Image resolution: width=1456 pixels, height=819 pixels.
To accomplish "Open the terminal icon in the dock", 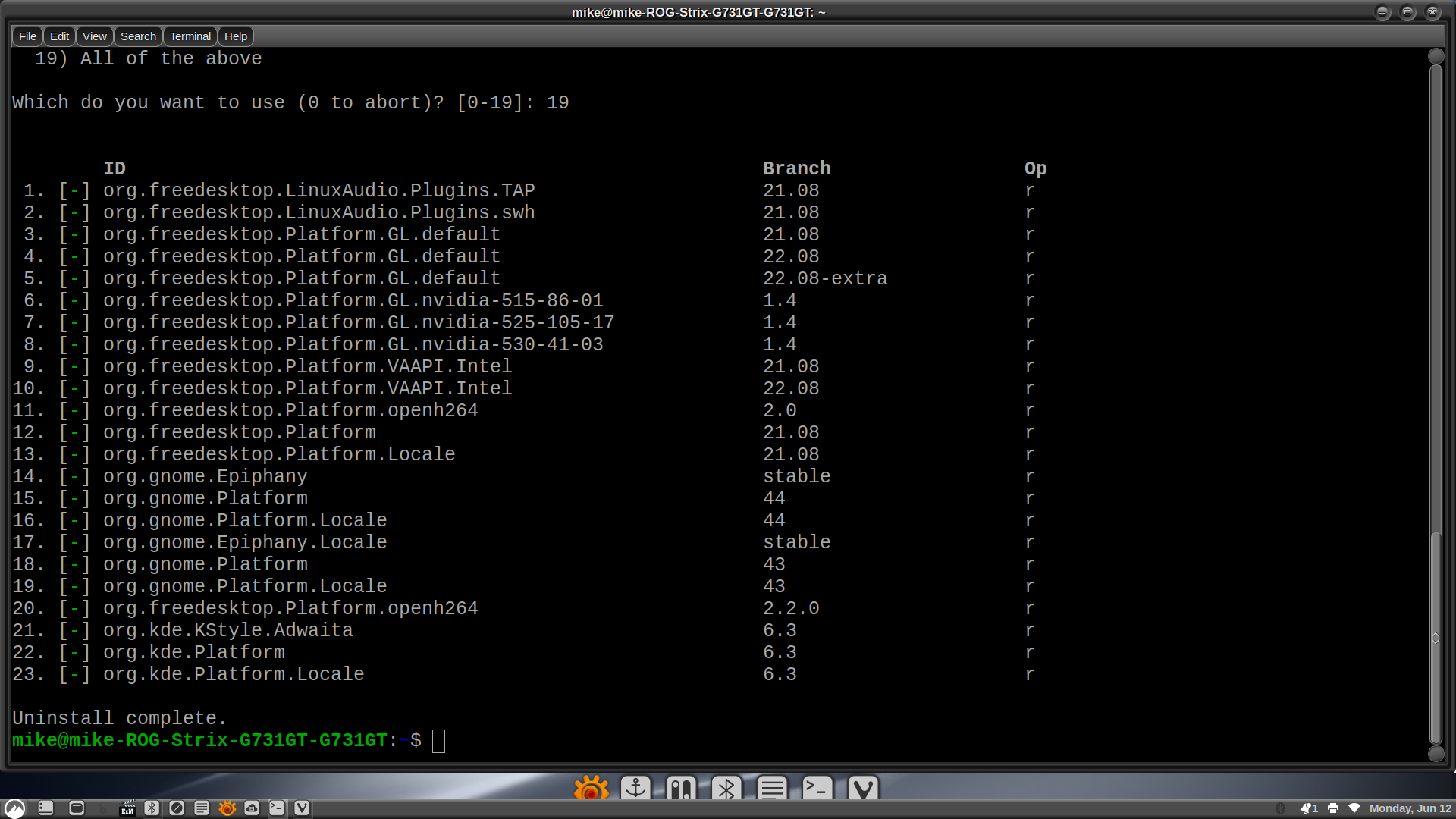I will [817, 788].
